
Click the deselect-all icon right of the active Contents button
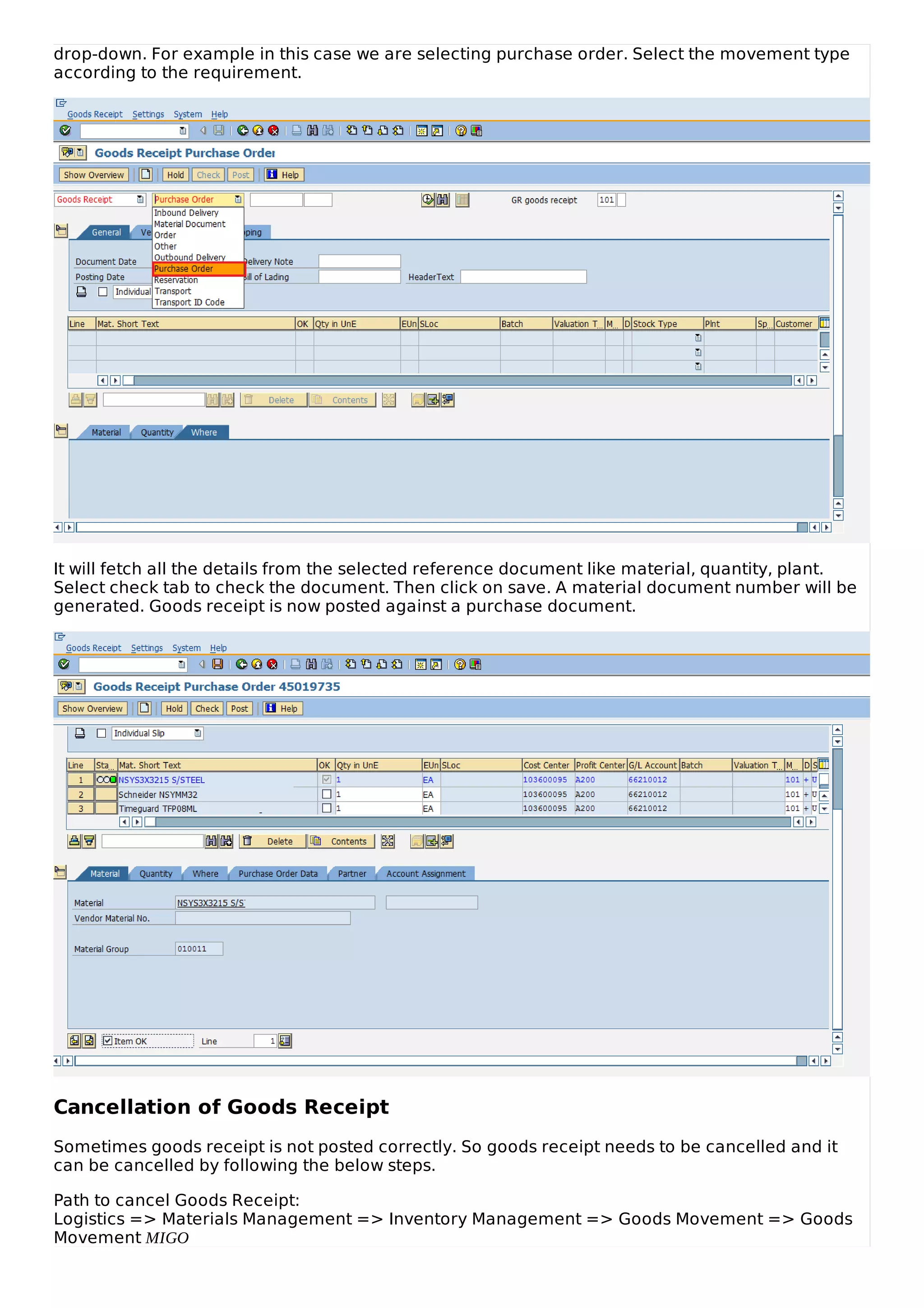[388, 841]
